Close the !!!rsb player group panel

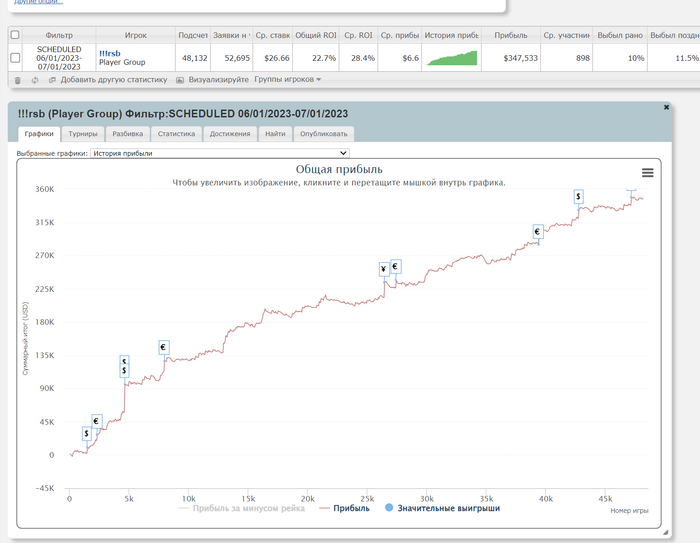tap(666, 107)
